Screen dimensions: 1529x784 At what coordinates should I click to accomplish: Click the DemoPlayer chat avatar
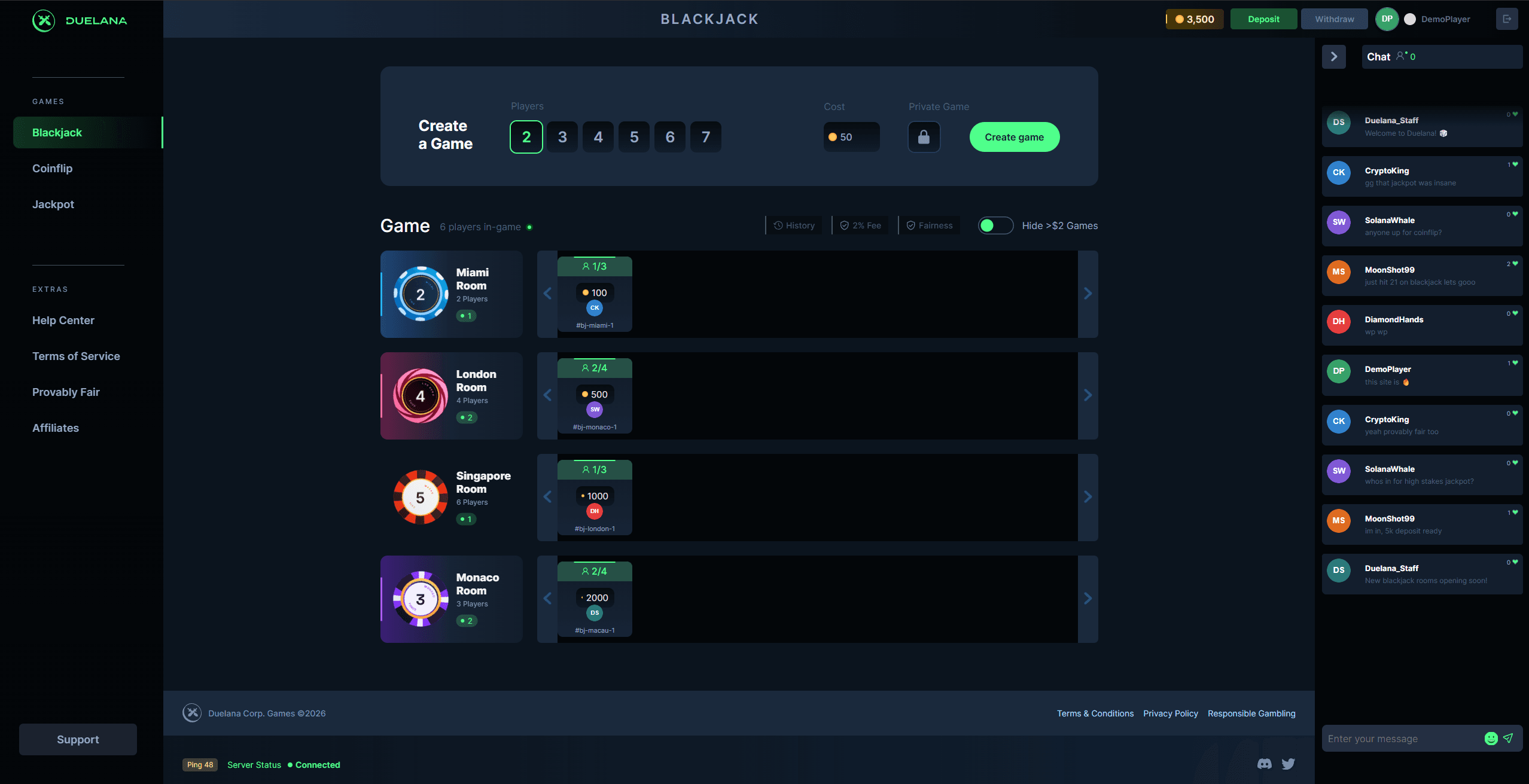pyautogui.click(x=1339, y=371)
